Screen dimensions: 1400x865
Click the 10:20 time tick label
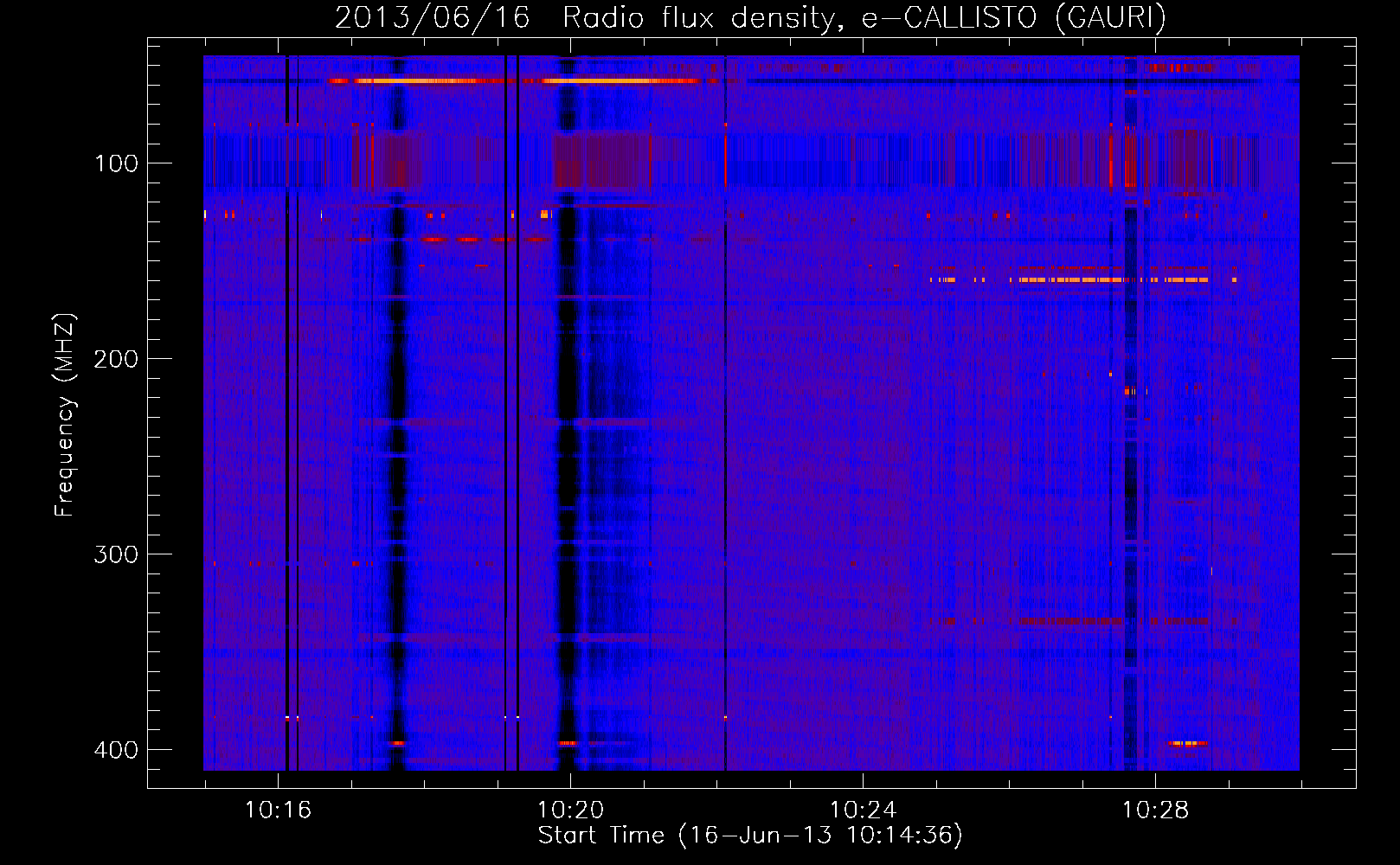click(570, 811)
